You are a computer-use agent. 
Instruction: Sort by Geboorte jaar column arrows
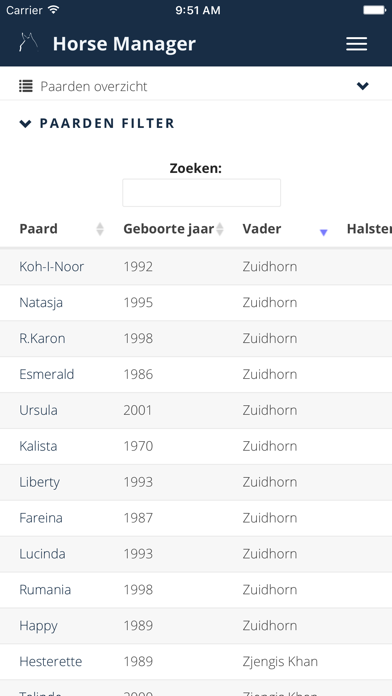click(x=219, y=229)
